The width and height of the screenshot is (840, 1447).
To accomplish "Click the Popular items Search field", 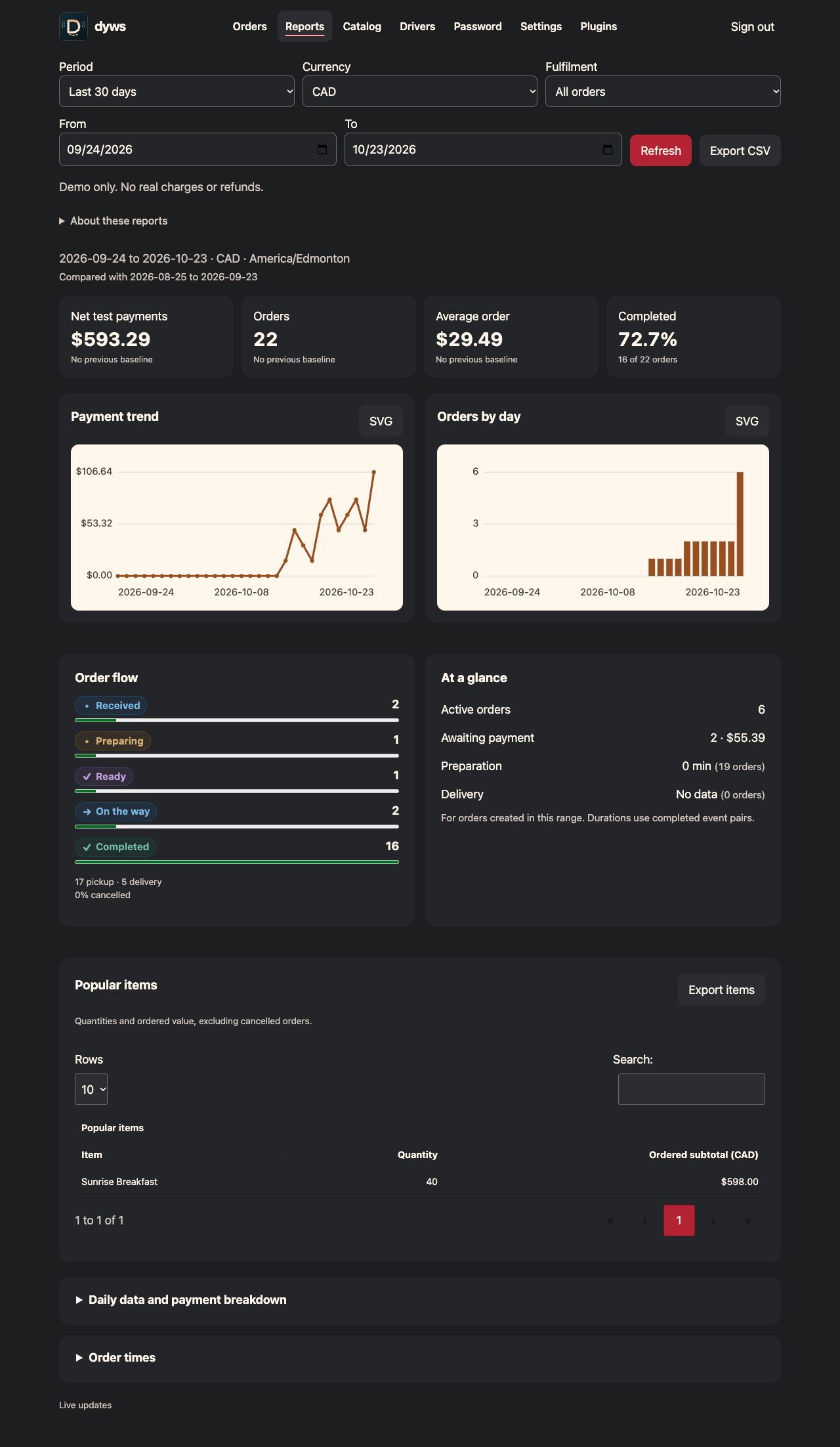I will point(692,1089).
